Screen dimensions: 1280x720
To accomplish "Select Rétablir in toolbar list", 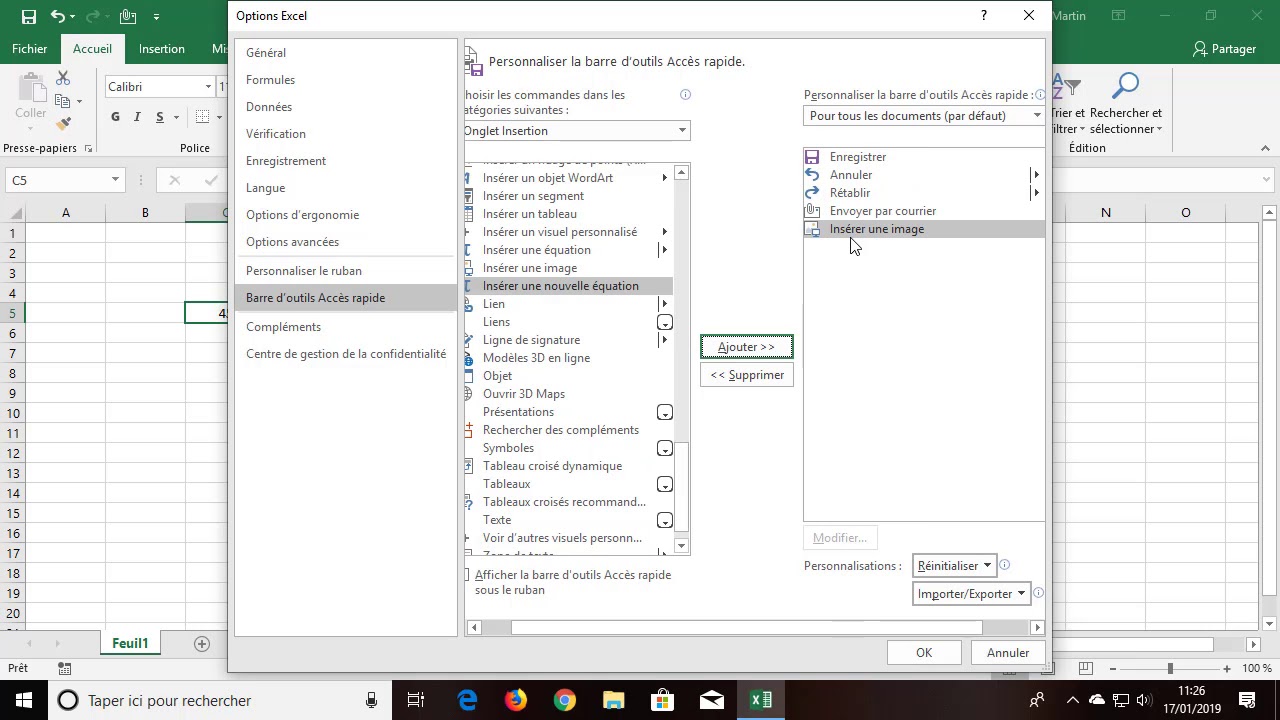I will (x=924, y=193).
